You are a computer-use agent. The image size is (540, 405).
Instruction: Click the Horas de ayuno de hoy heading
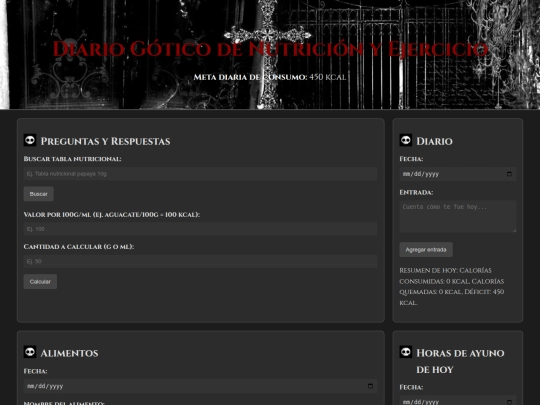tap(460, 361)
